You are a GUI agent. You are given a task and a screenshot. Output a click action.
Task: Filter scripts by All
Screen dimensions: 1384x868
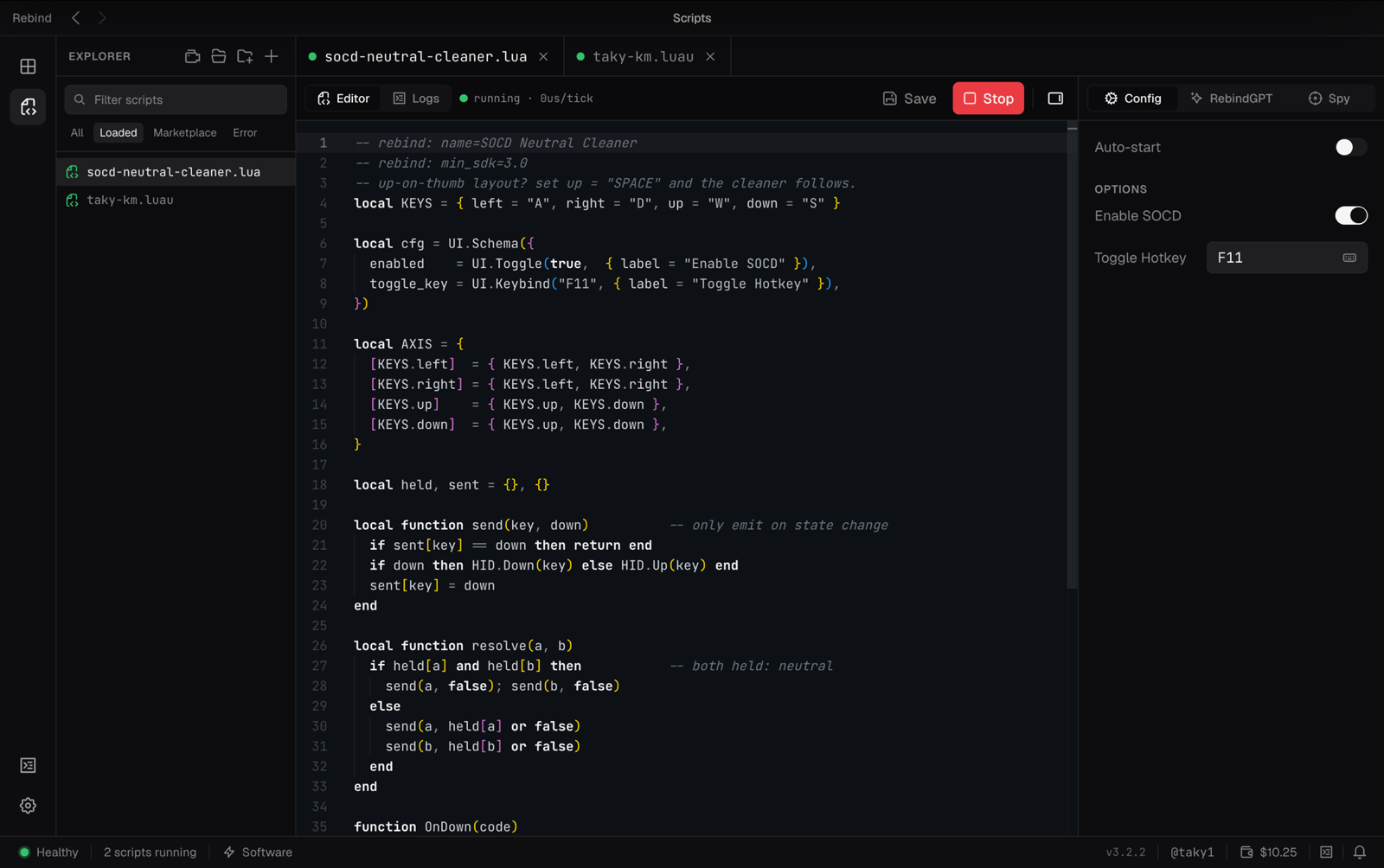coord(77,132)
